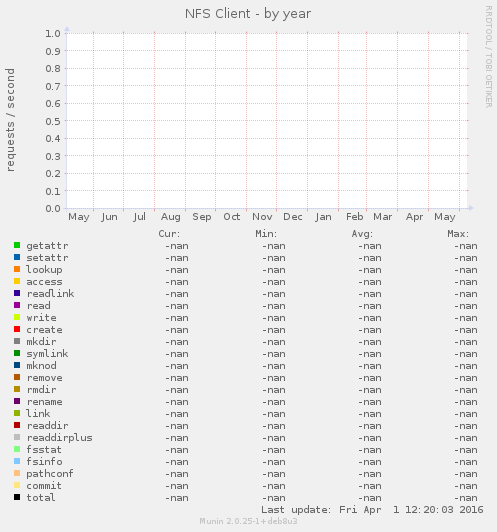This screenshot has width=497, height=532.
Task: Select the gray mkdir legend swatch
Action: coord(17,341)
